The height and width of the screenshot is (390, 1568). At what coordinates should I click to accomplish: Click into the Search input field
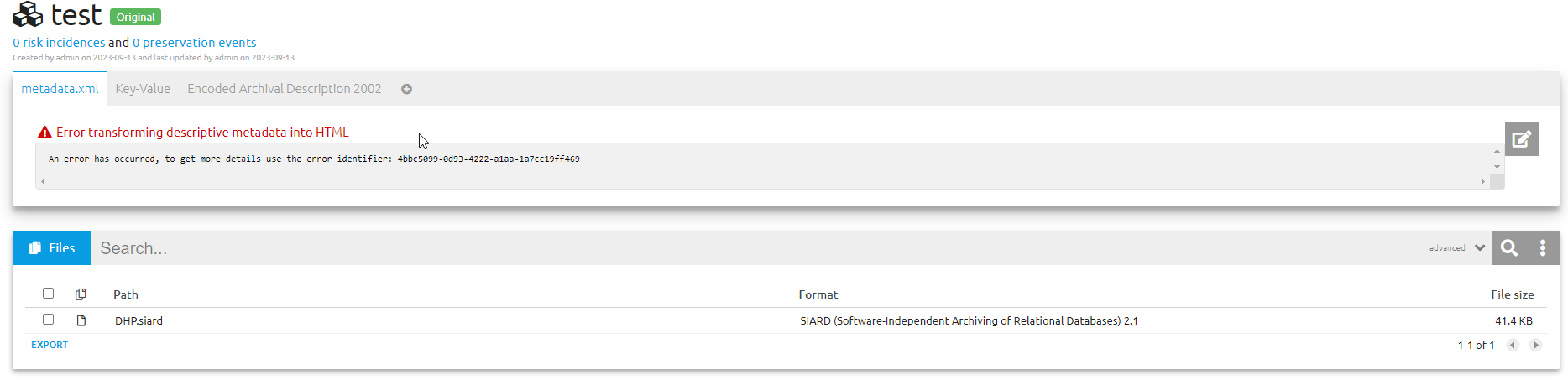[755, 248]
